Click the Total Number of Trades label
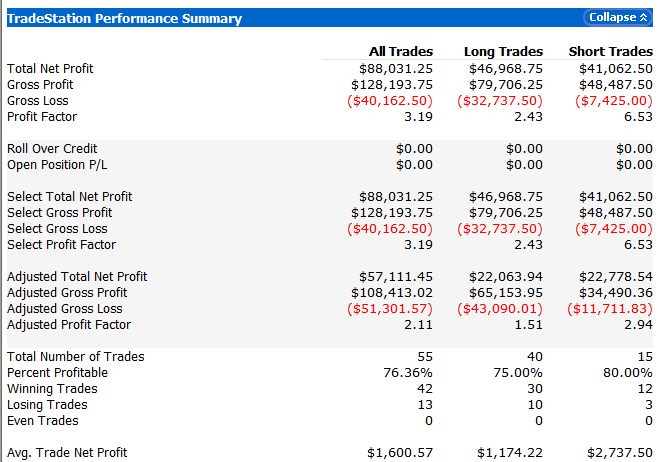This screenshot has width=663, height=462. 76,357
